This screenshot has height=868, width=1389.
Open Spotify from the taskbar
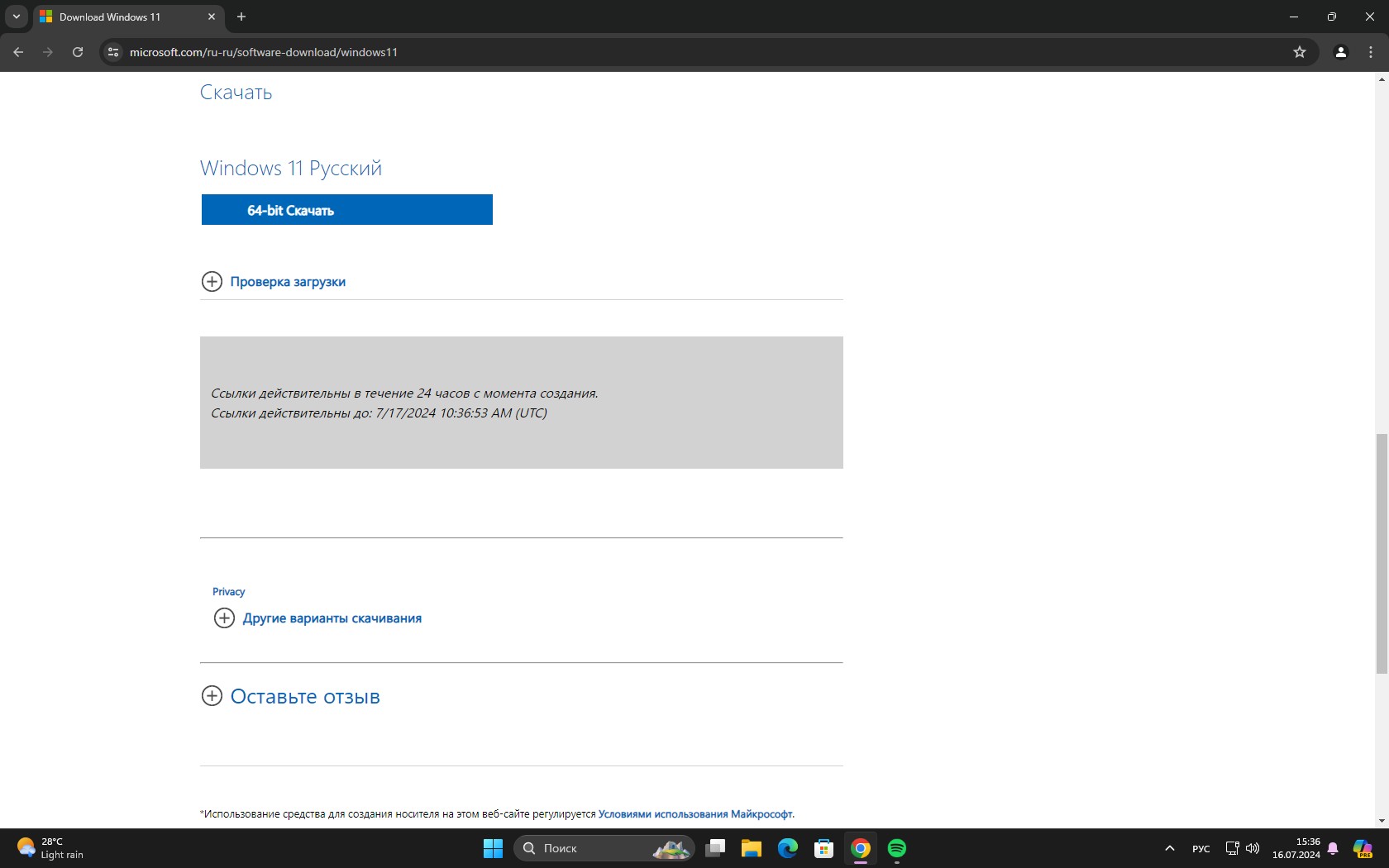897,848
